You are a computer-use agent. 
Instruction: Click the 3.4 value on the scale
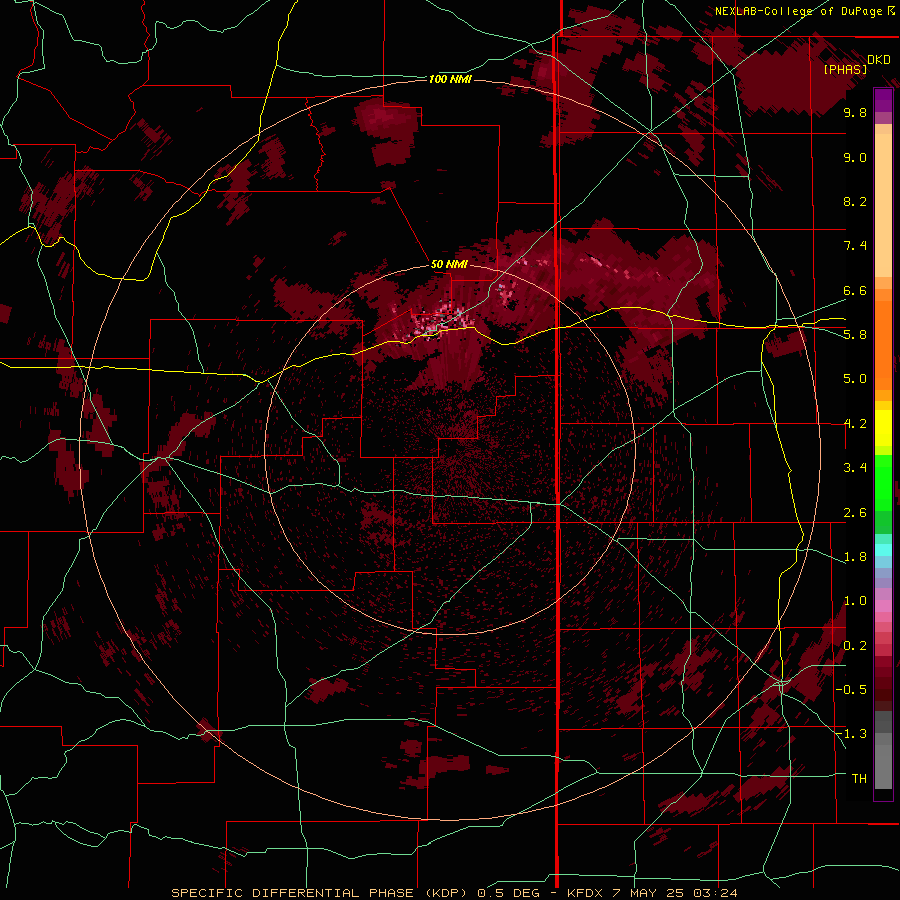coord(855,468)
